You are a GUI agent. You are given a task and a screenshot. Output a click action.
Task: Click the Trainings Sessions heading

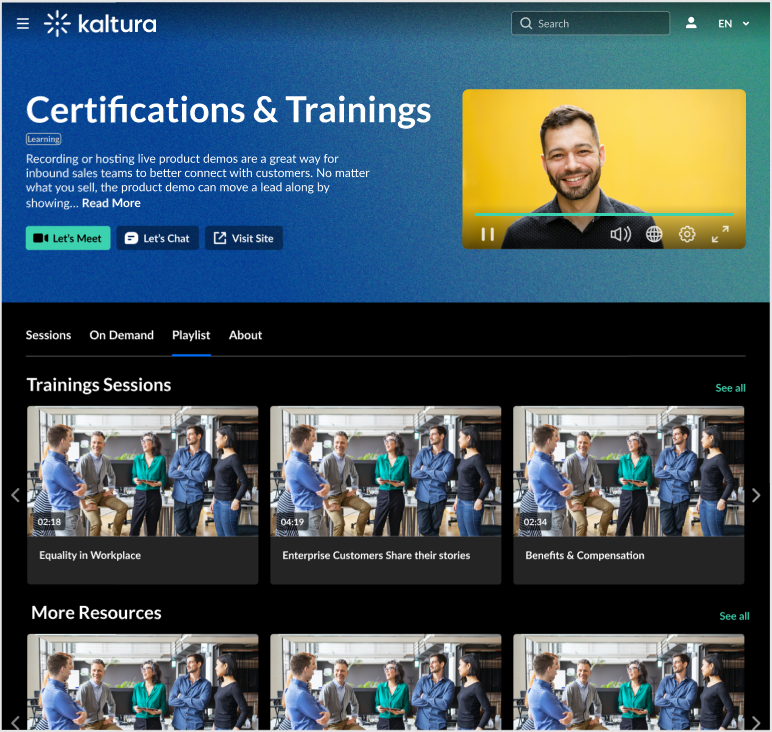pyautogui.click(x=99, y=385)
